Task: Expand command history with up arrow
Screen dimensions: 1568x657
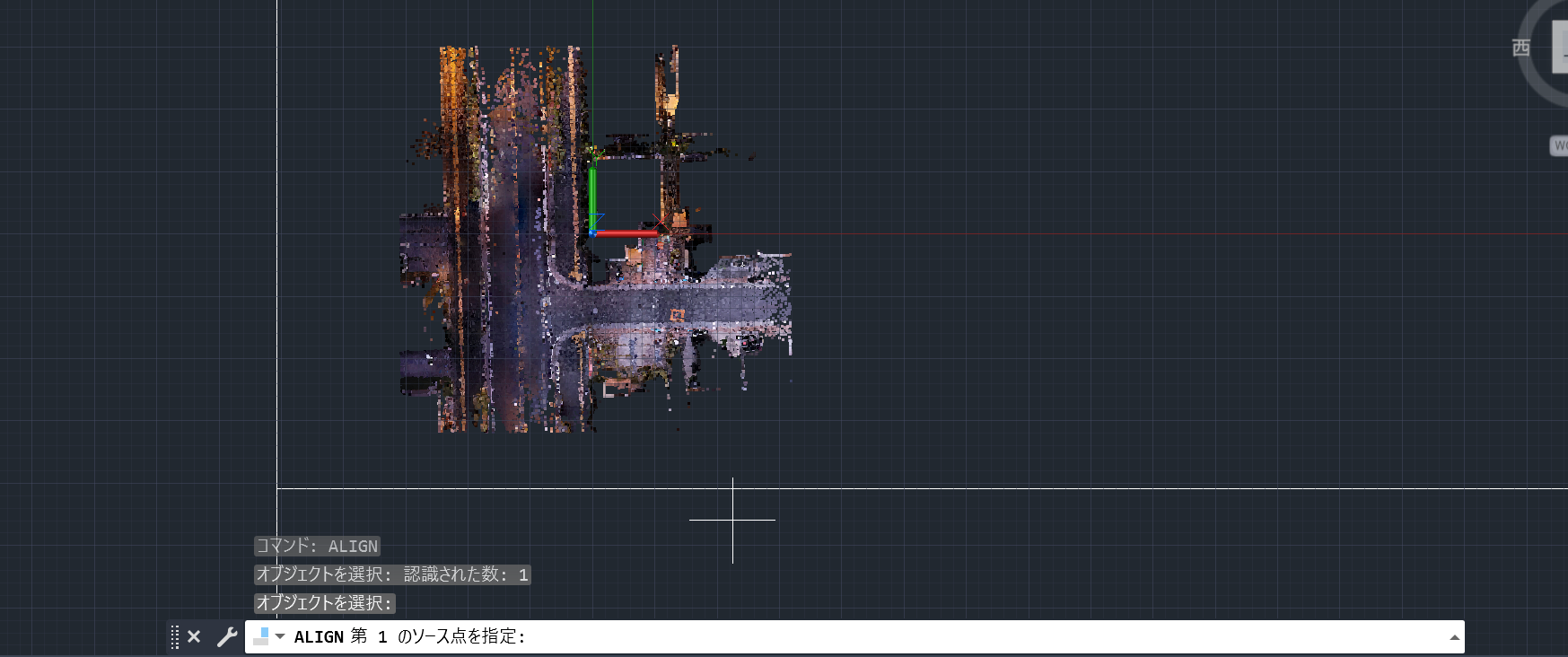Action: pyautogui.click(x=1454, y=637)
